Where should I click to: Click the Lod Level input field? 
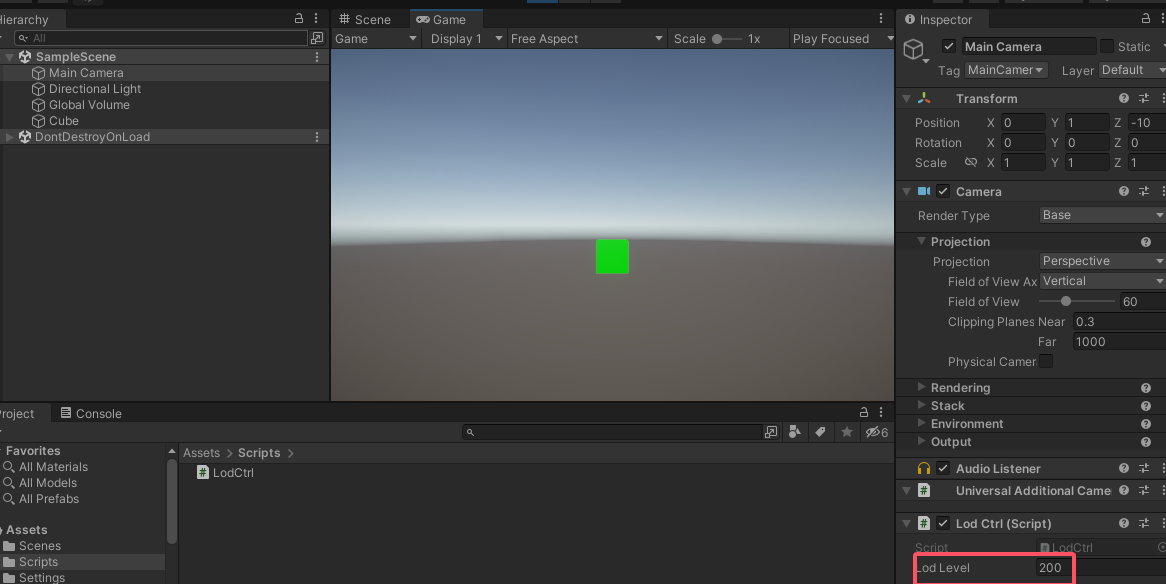coord(1050,568)
